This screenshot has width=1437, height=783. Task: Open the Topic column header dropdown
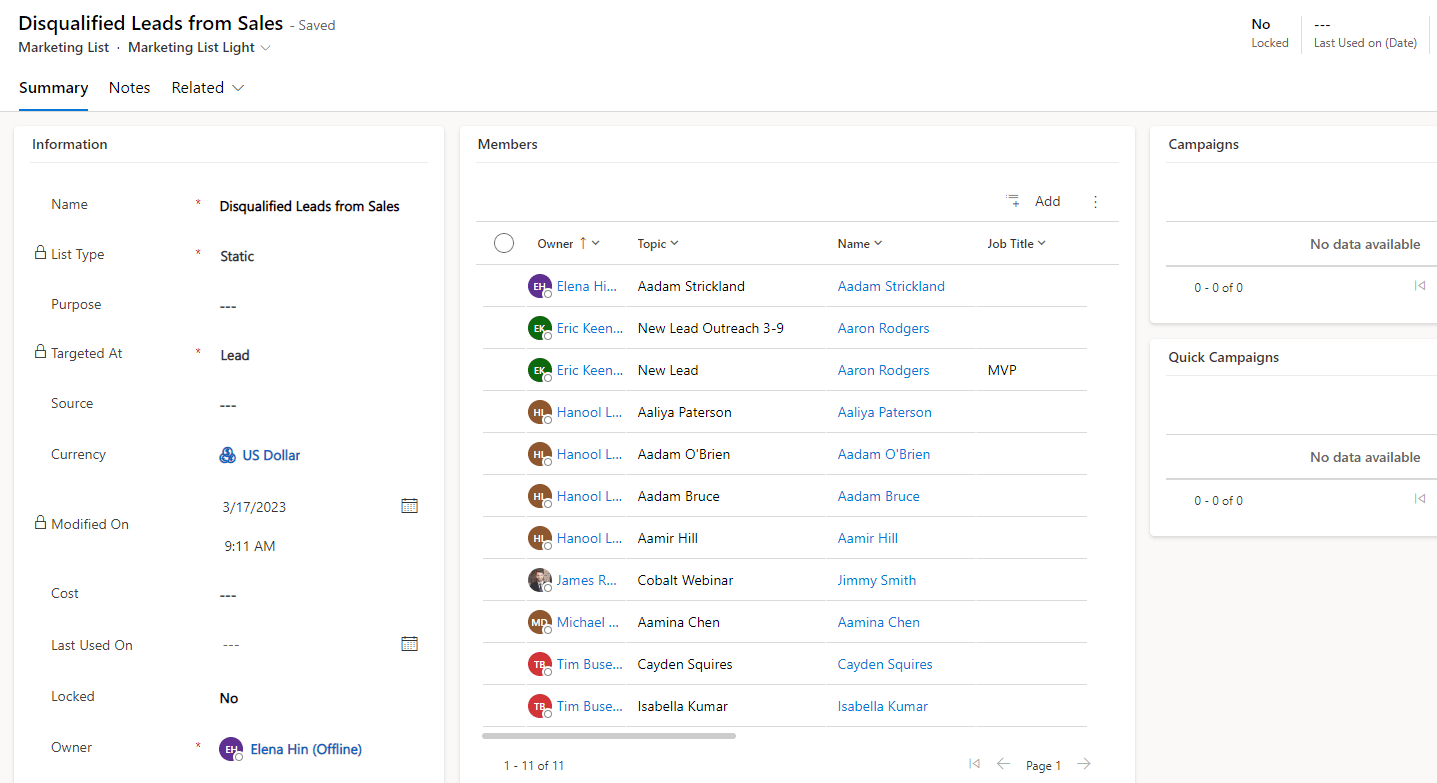click(657, 242)
